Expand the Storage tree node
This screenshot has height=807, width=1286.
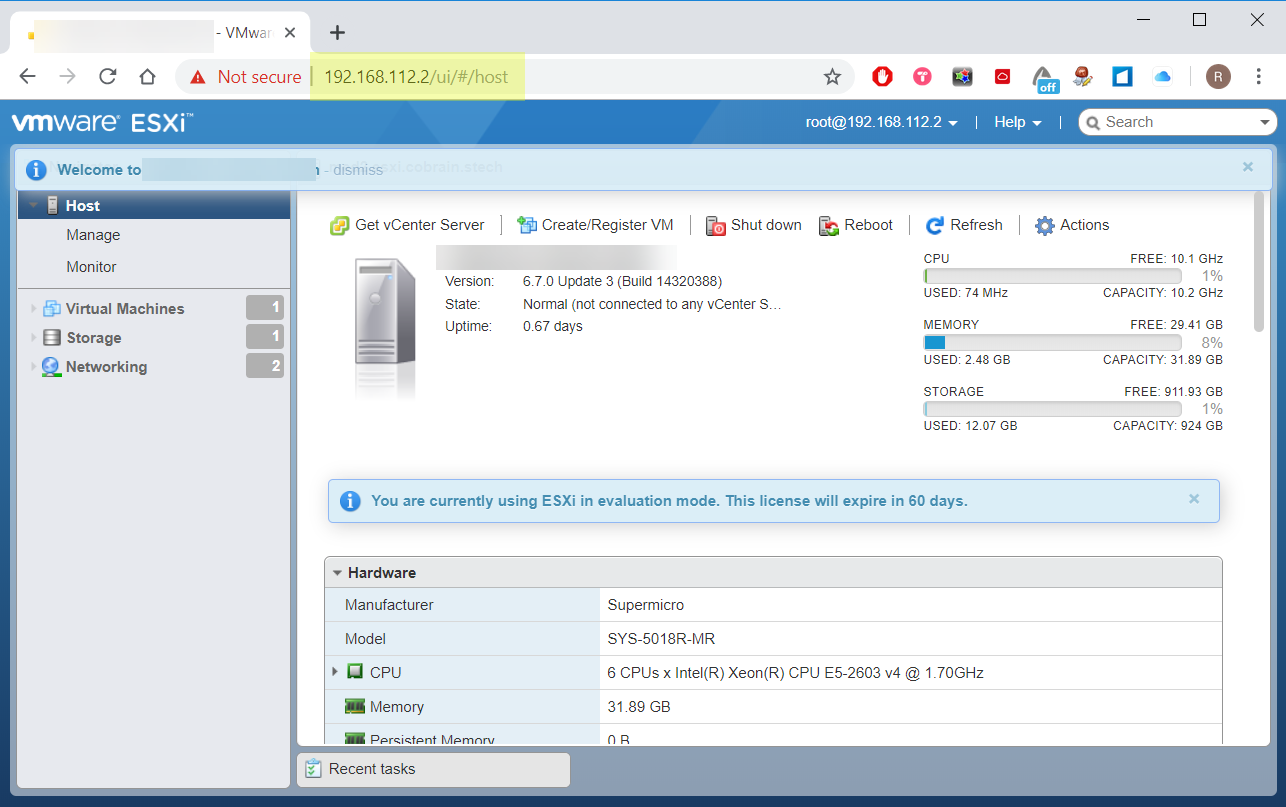[x=34, y=338]
